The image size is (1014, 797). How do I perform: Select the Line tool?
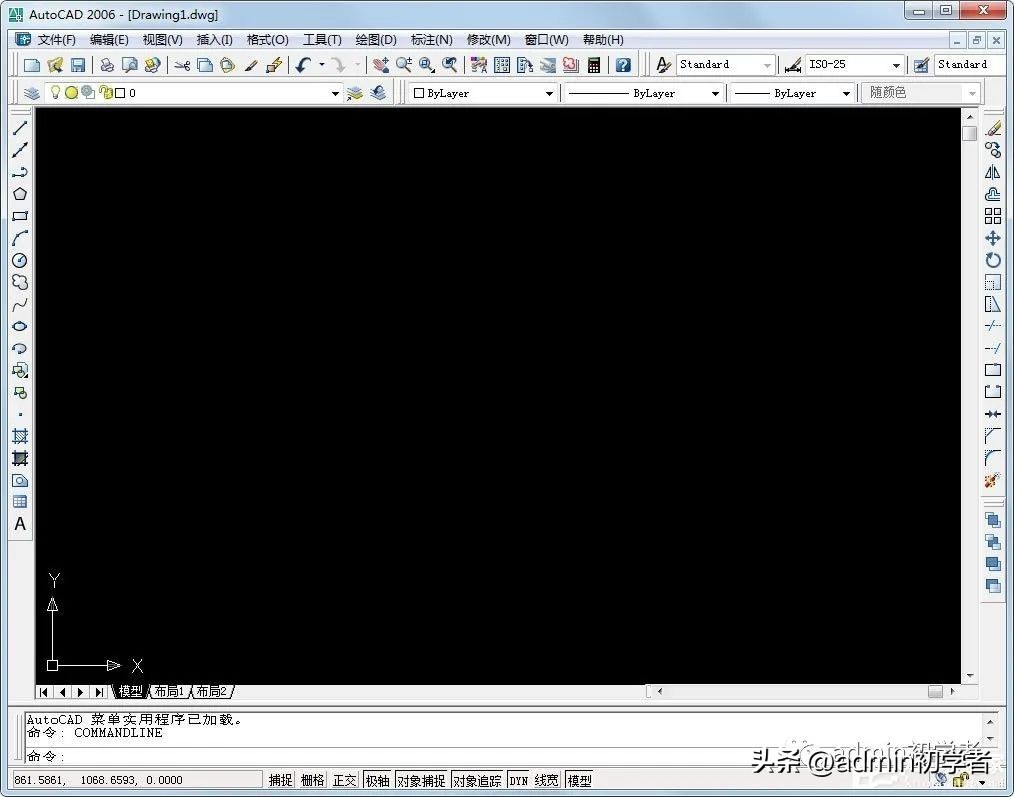click(21, 127)
